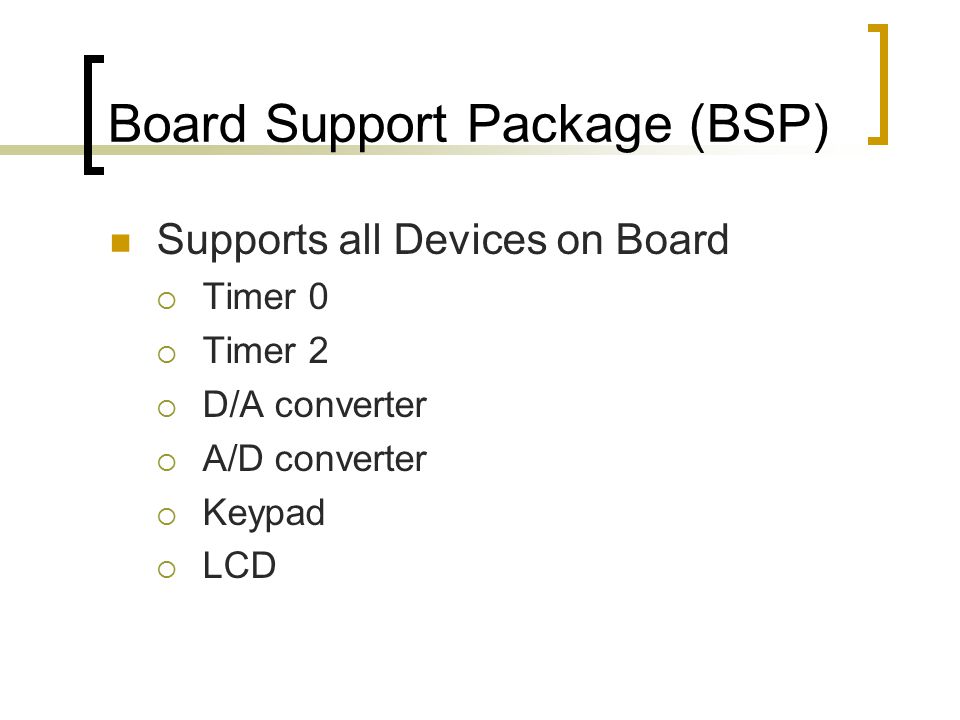Click the circle bullet beside Keypad
Image resolution: width=960 pixels, height=720 pixels.
167,516
